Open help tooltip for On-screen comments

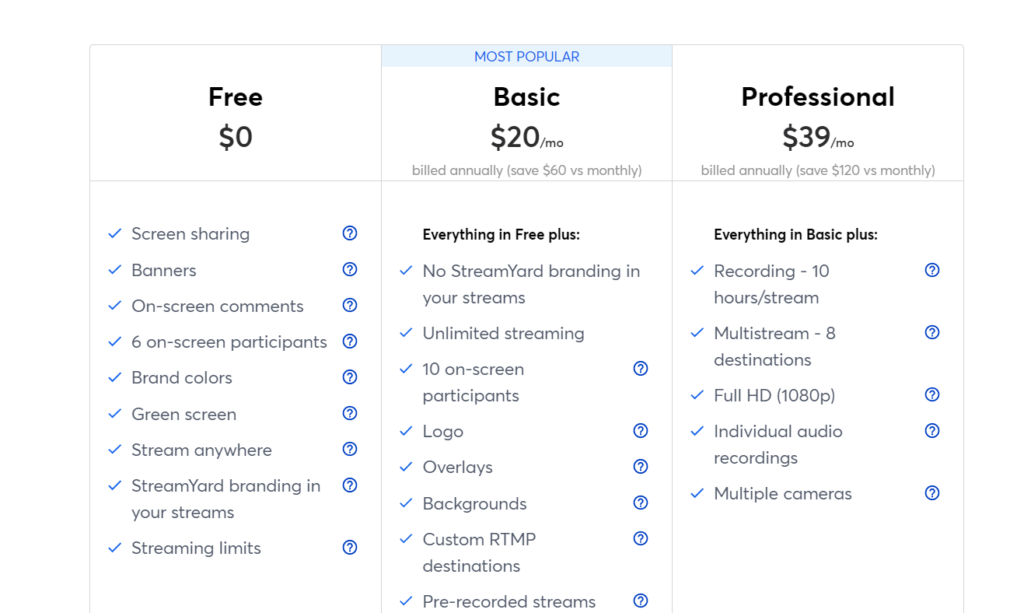tap(350, 305)
